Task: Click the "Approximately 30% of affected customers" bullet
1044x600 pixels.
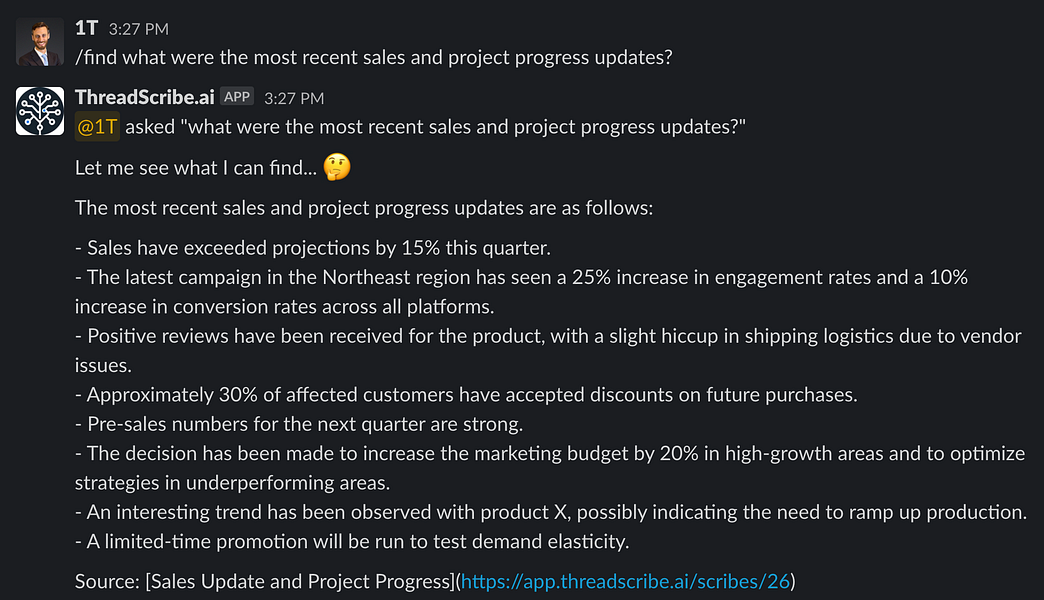Action: click(466, 394)
